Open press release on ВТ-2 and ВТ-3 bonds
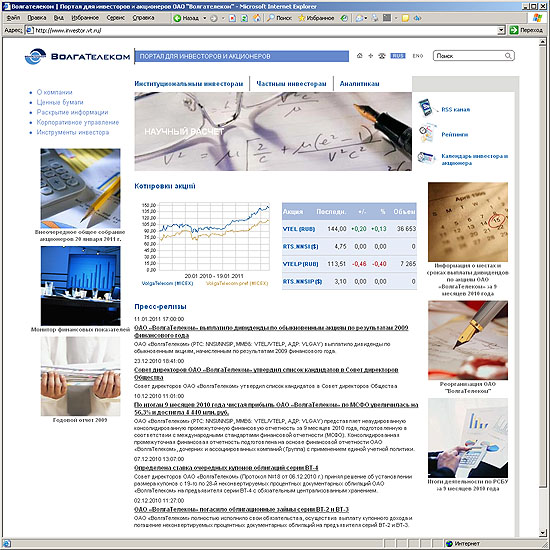 pos(241,509)
